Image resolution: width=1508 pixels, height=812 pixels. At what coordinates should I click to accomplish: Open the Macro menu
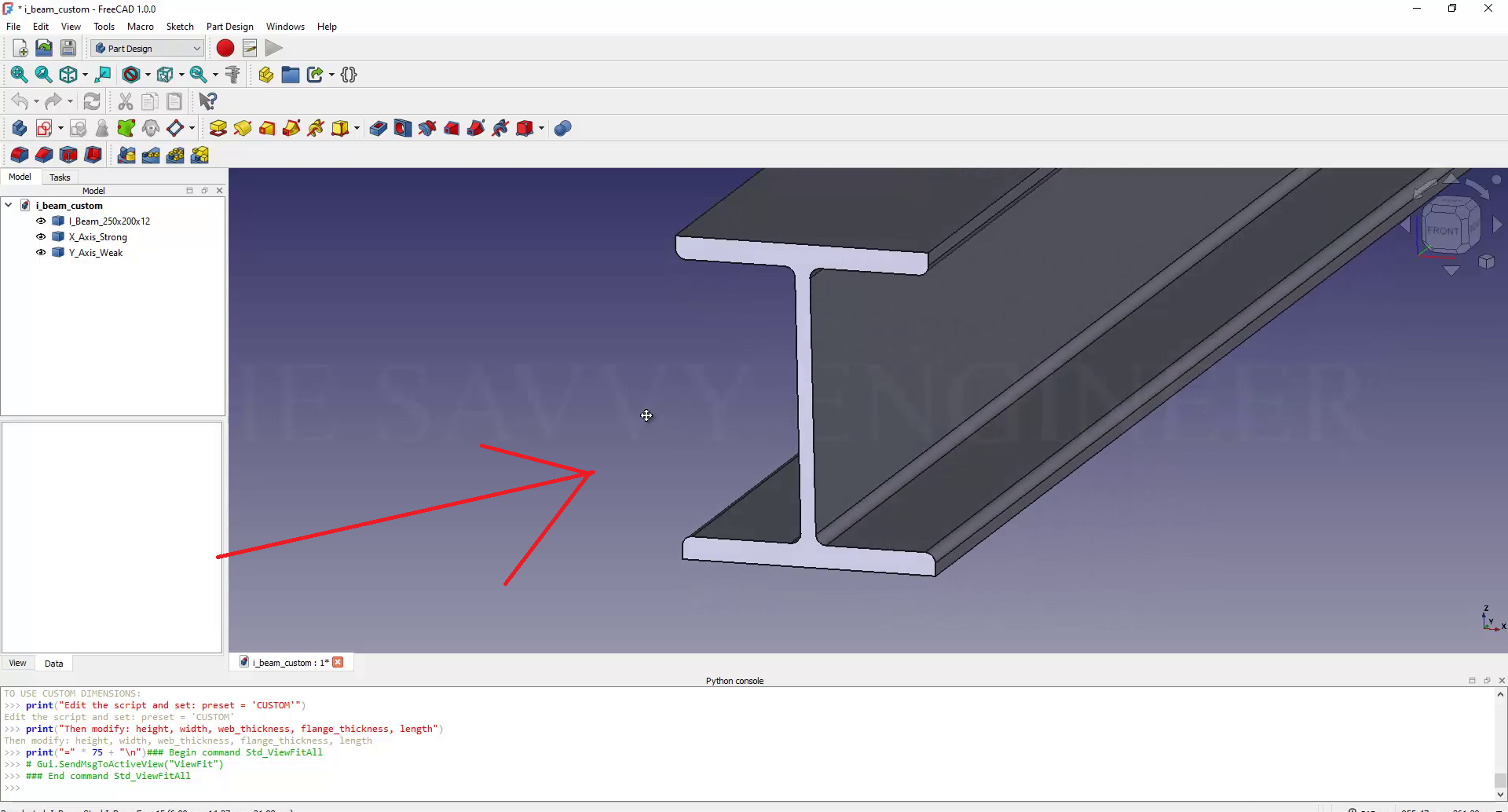[140, 27]
